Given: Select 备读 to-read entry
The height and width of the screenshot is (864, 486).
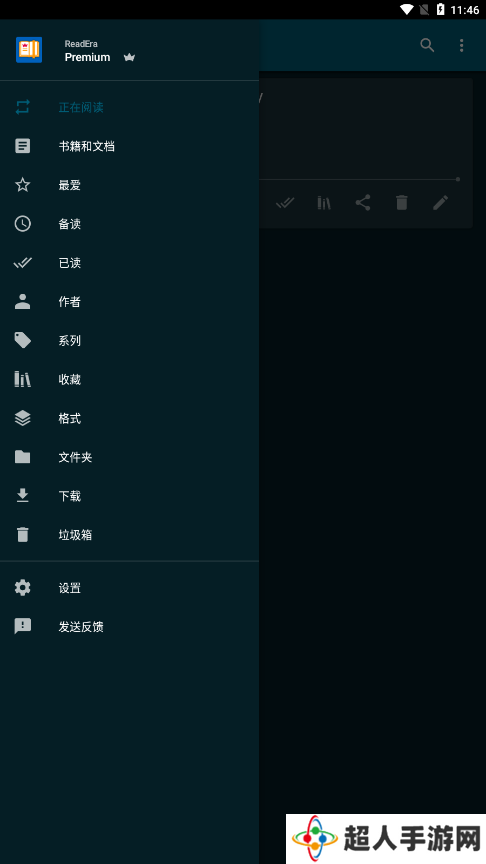Looking at the screenshot, I should tap(129, 224).
